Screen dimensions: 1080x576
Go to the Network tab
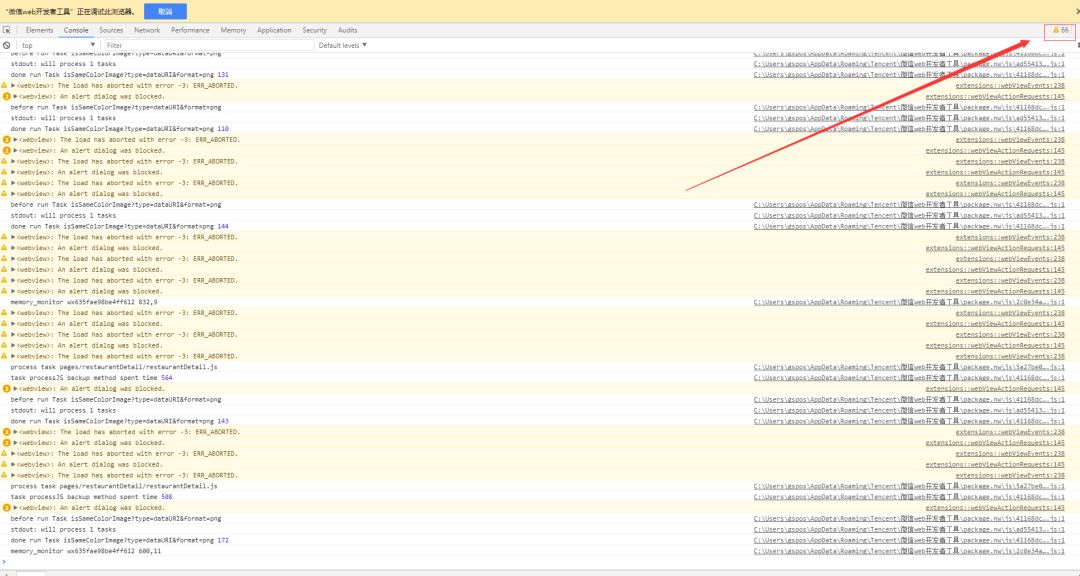[147, 30]
